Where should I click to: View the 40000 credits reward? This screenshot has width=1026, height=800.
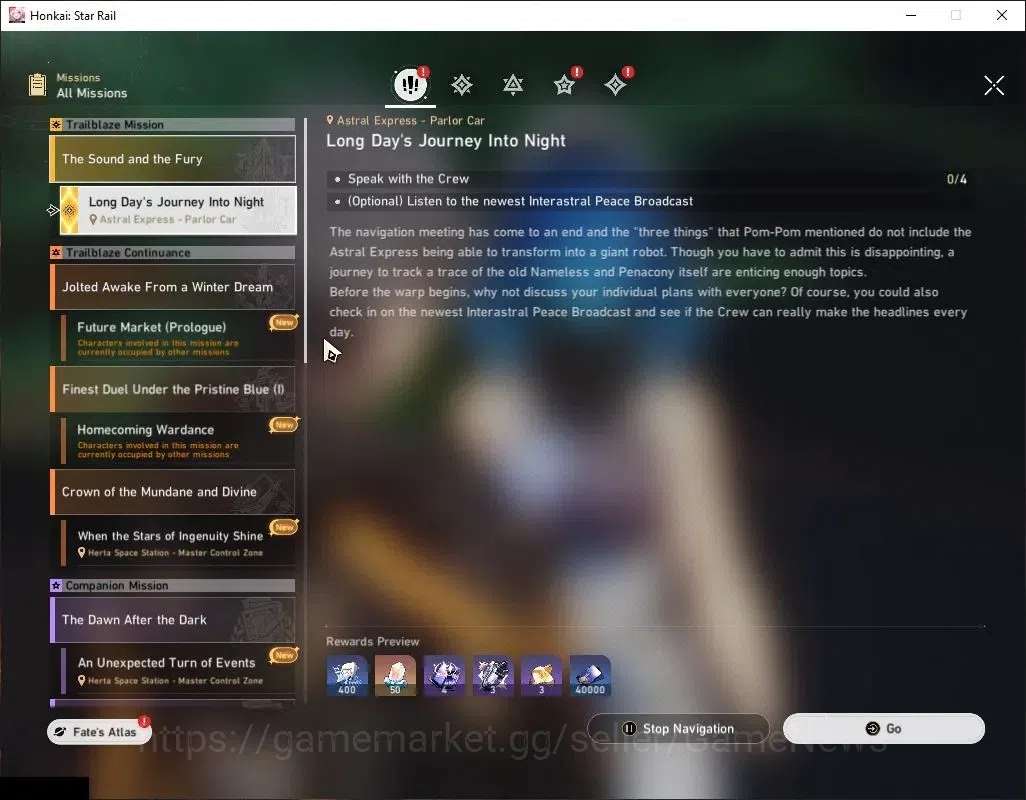(x=590, y=676)
